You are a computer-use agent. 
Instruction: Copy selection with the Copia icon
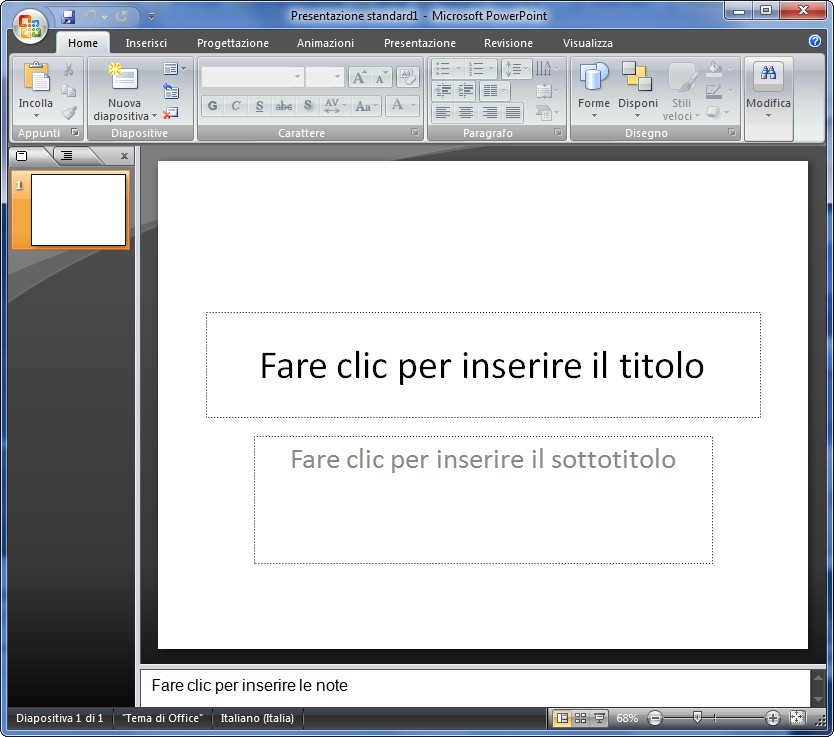tap(69, 91)
